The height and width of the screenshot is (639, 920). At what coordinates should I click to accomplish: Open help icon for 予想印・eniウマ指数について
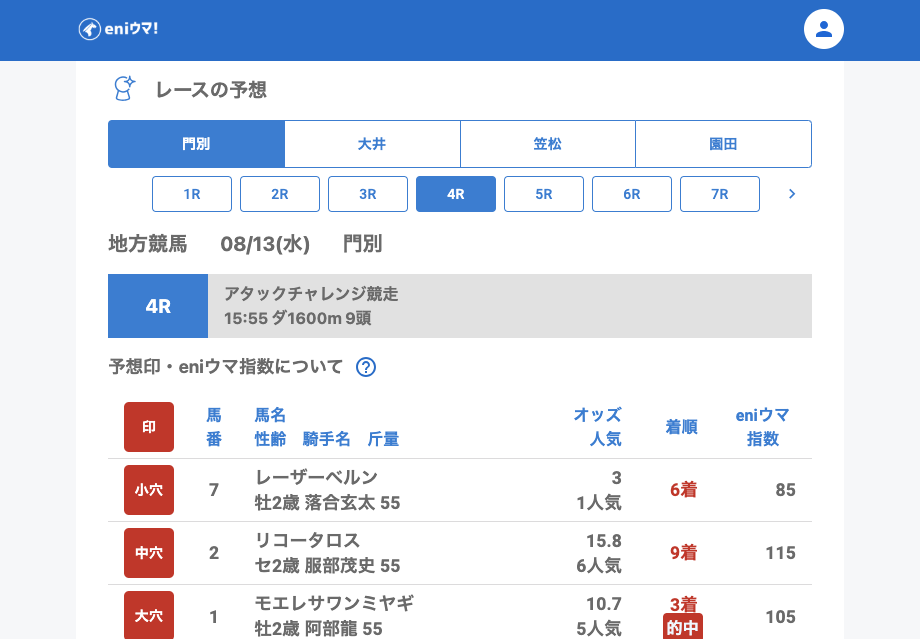366,367
